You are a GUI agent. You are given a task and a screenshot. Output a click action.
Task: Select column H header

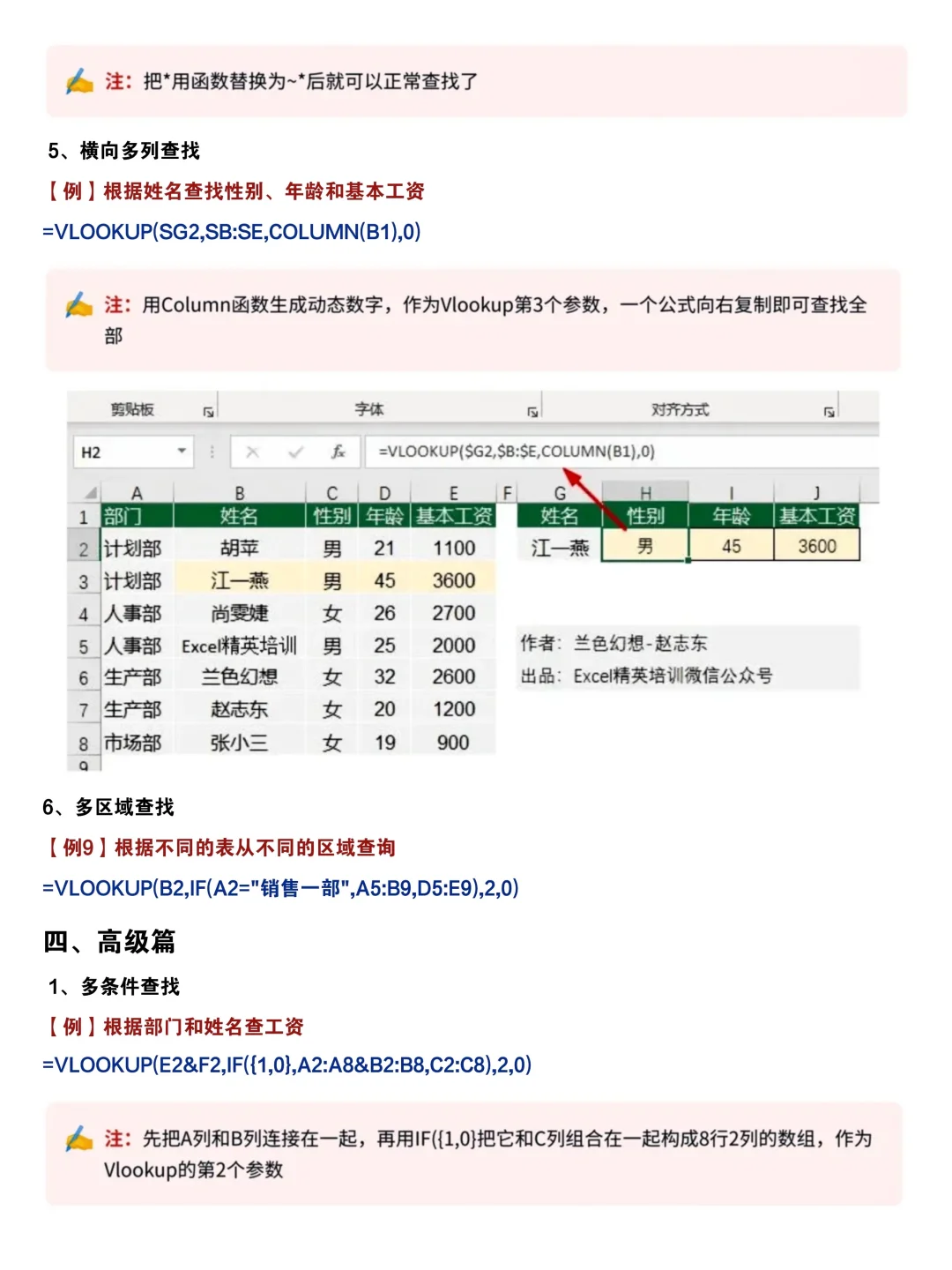[x=644, y=493]
